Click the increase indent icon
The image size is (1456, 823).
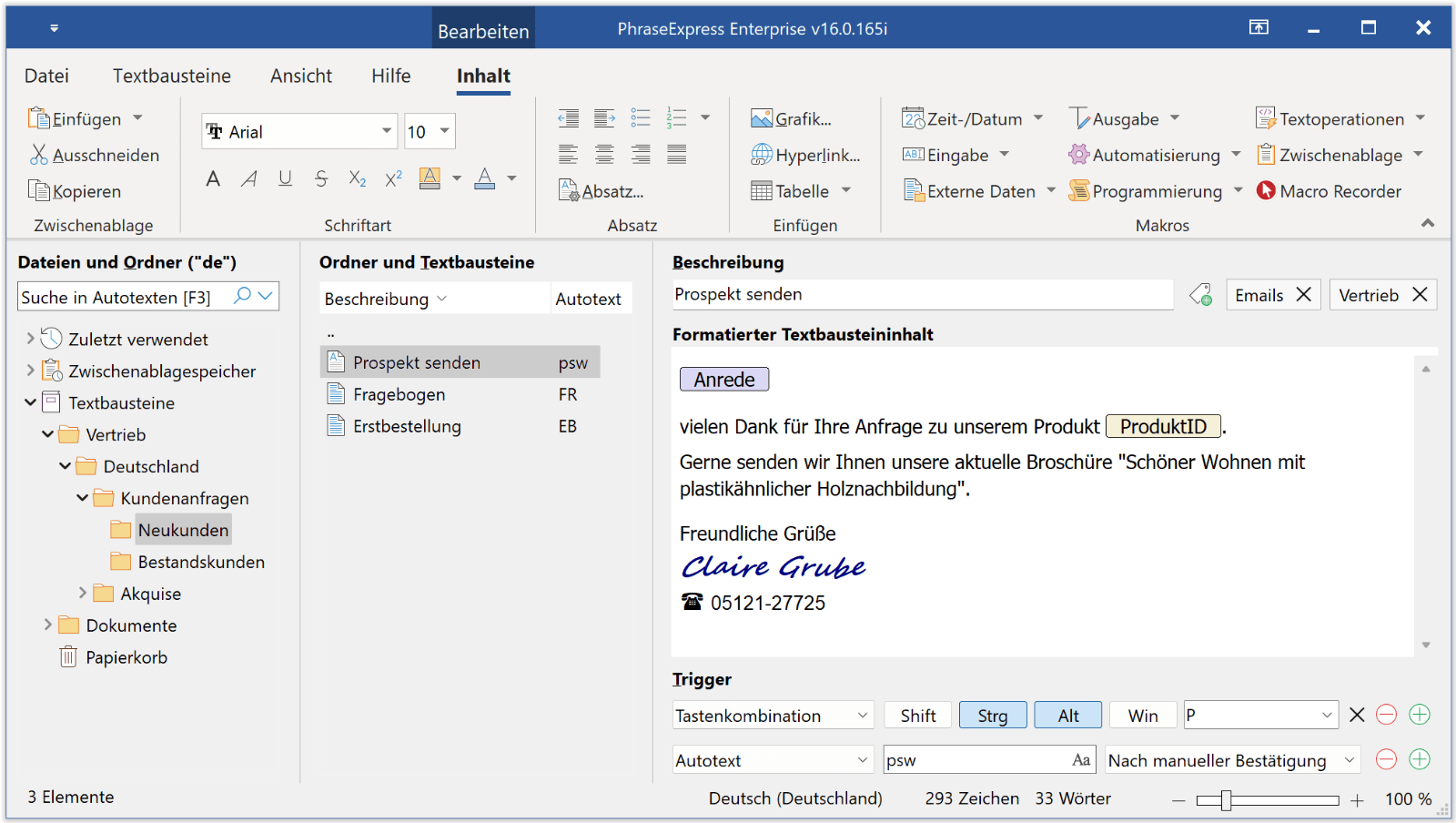(x=604, y=117)
